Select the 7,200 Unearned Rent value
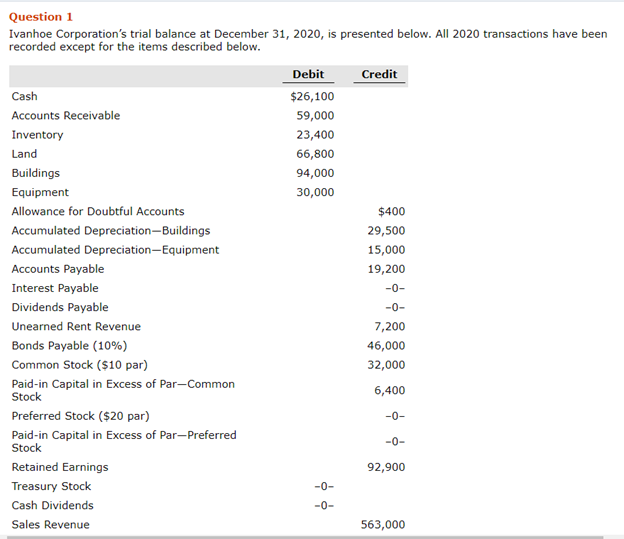This screenshot has height=539, width=624. (389, 326)
